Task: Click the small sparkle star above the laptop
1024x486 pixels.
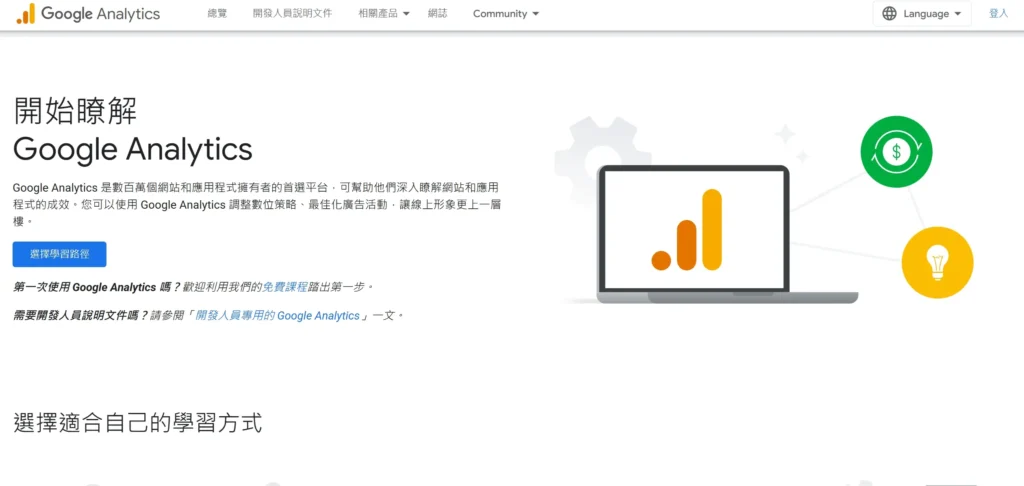Action: coord(784,135)
